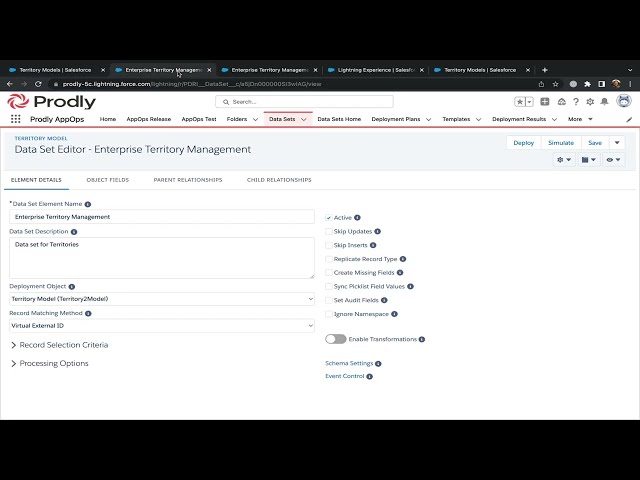Click info icon beside Record Matching Method
This screenshot has height=480, width=640.
[88, 313]
